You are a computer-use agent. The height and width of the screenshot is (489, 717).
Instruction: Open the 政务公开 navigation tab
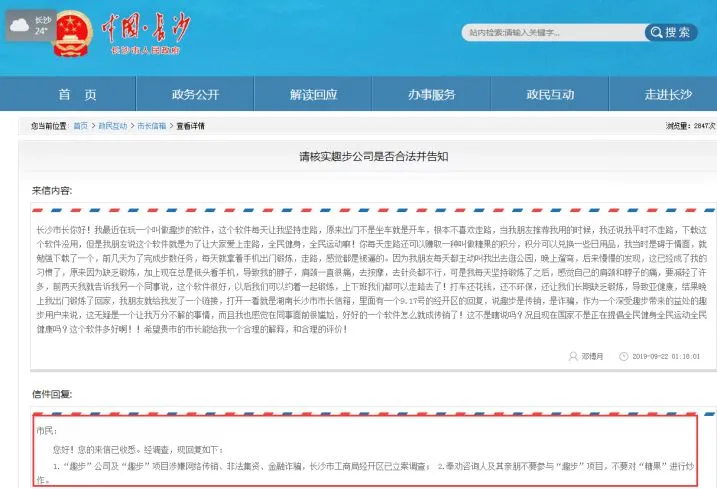tap(195, 94)
